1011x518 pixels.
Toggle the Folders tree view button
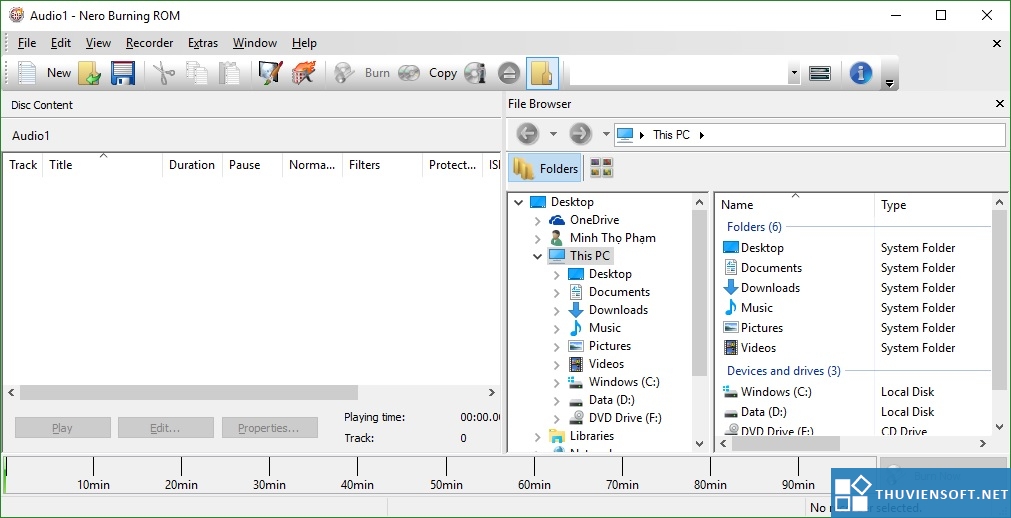[x=545, y=168]
